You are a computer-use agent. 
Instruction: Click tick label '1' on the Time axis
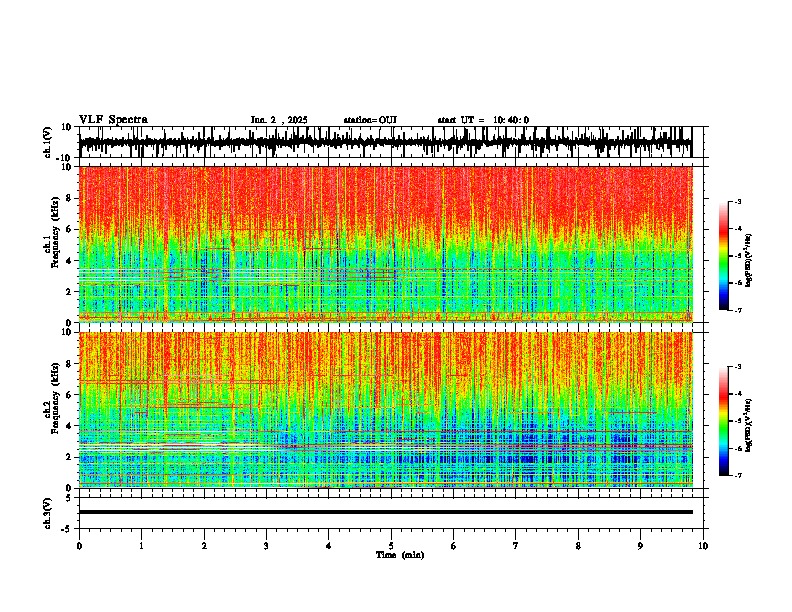point(141,546)
